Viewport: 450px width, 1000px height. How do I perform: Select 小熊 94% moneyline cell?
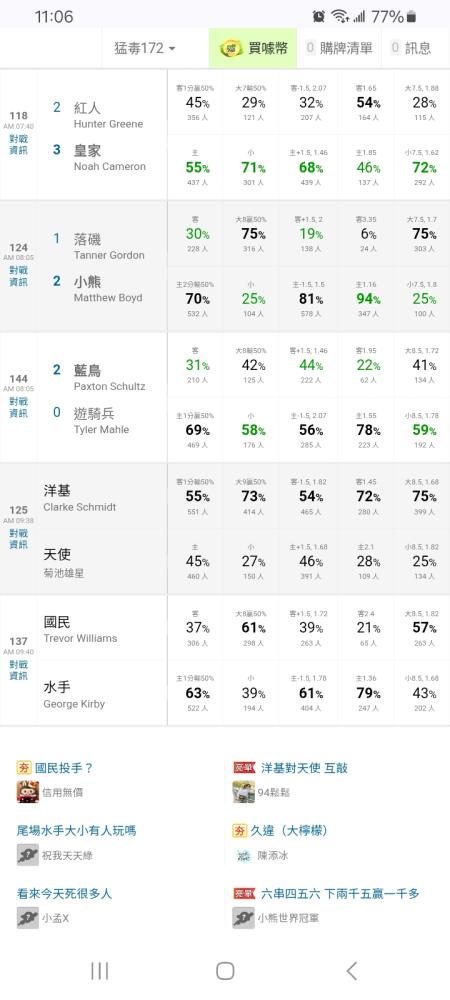[367, 299]
